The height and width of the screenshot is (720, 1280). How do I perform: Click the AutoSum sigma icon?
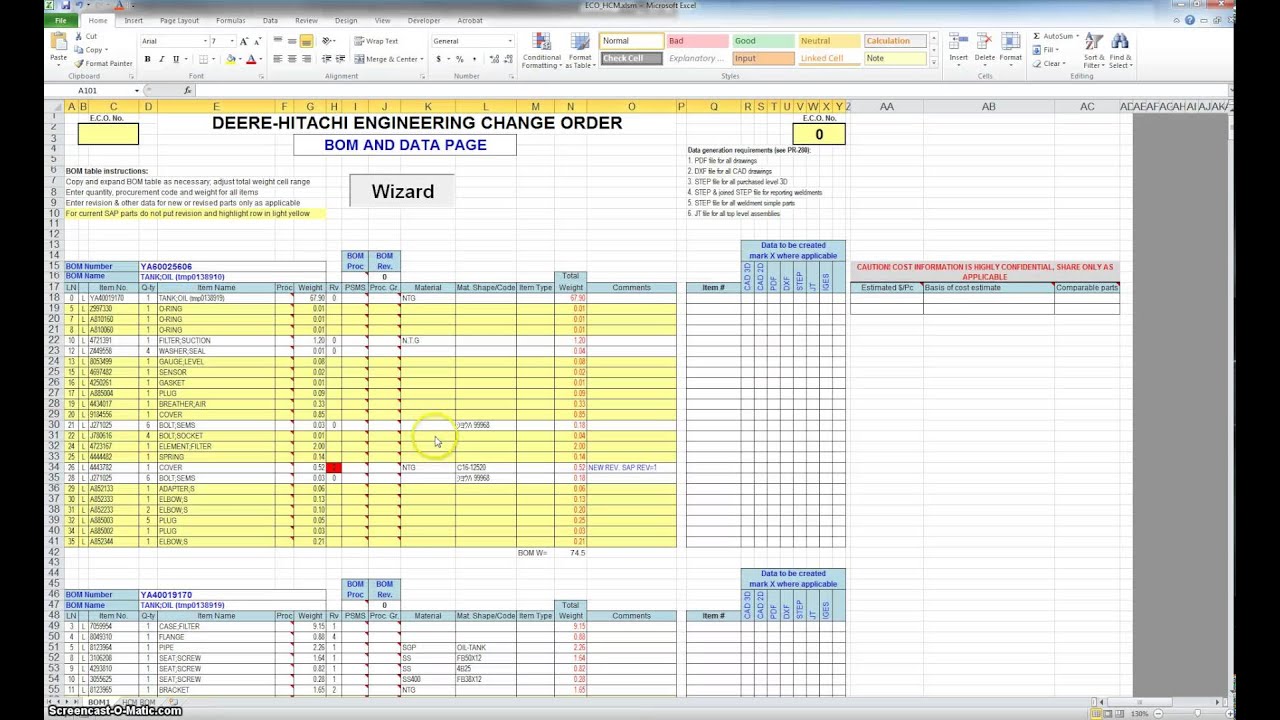[x=1036, y=36]
